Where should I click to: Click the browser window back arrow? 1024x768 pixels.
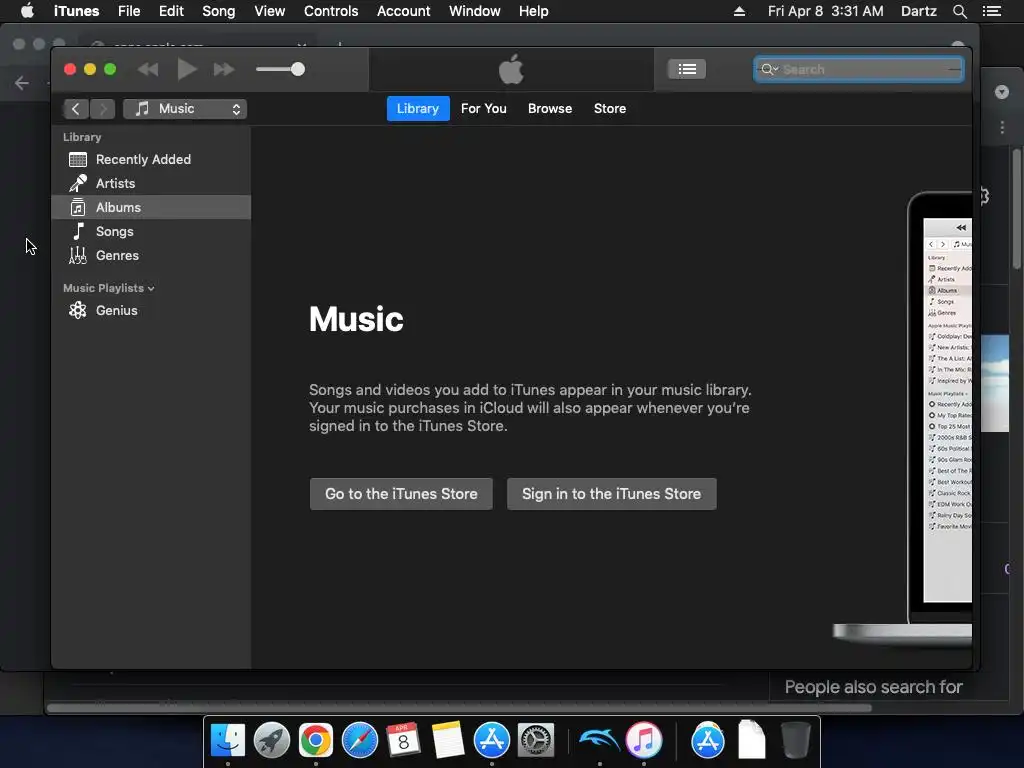(22, 83)
